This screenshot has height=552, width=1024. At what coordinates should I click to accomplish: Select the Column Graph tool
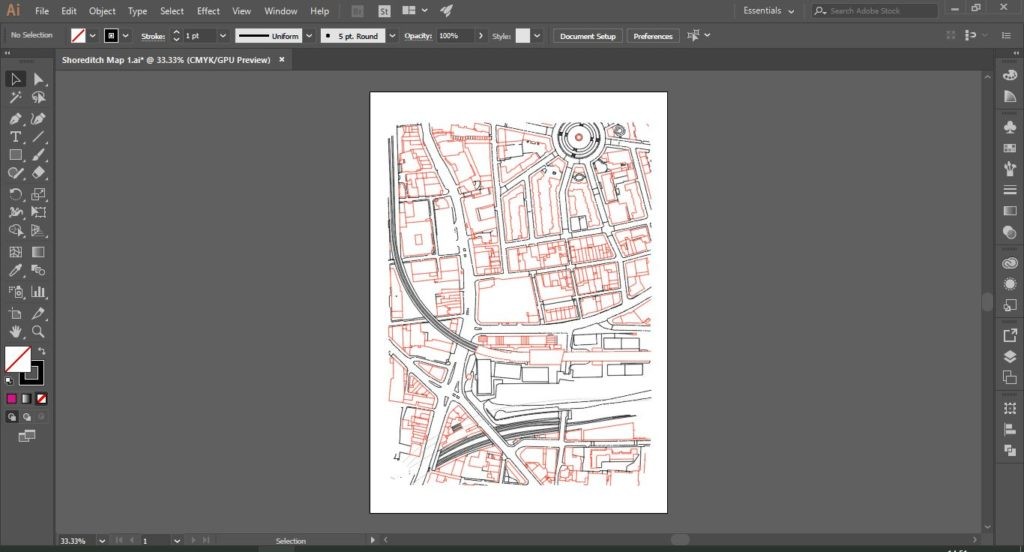[39, 291]
